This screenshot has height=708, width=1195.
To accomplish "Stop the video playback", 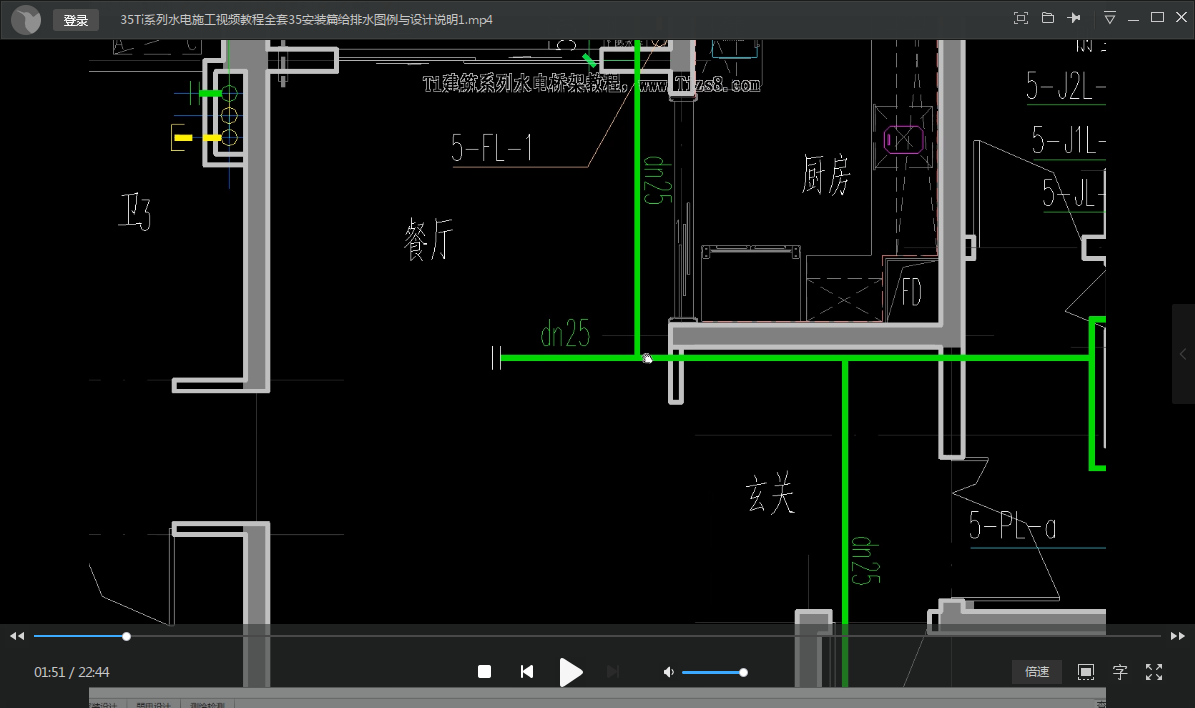I will point(484,671).
